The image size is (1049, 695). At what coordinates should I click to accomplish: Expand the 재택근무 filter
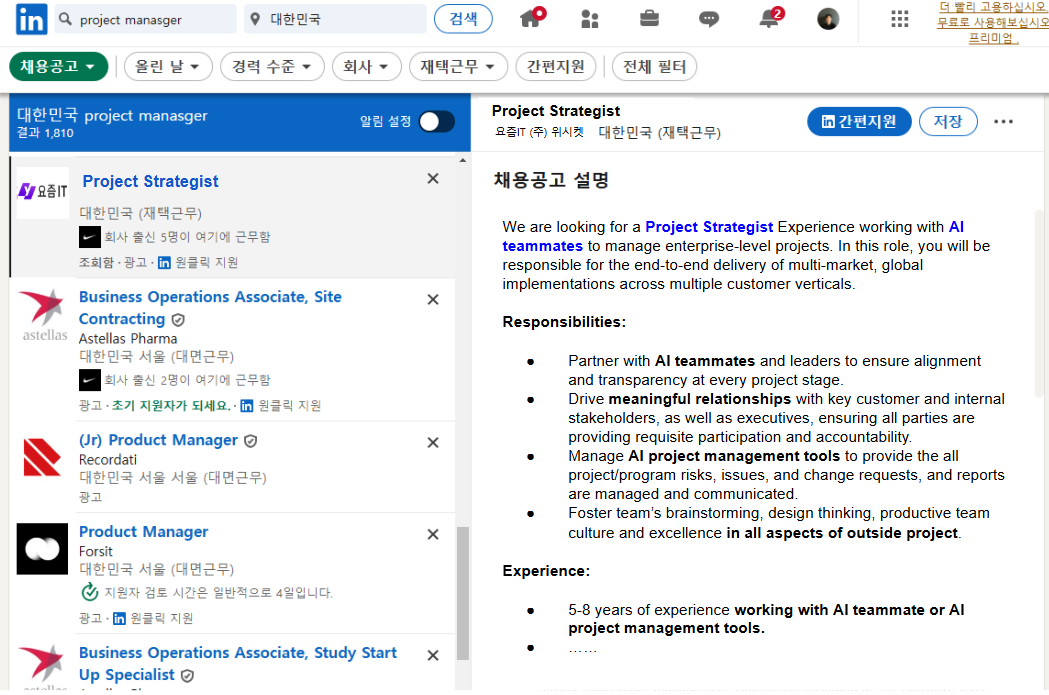458,66
